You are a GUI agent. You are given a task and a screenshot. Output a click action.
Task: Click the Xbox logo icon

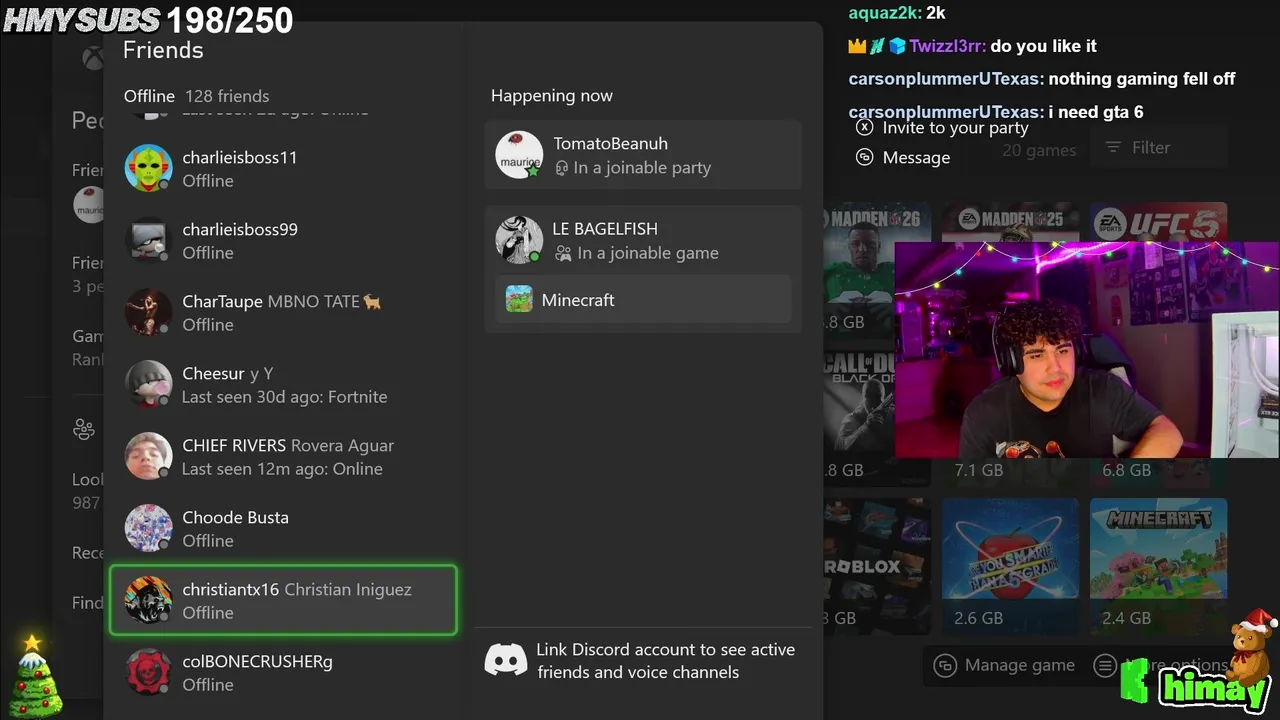(x=93, y=58)
